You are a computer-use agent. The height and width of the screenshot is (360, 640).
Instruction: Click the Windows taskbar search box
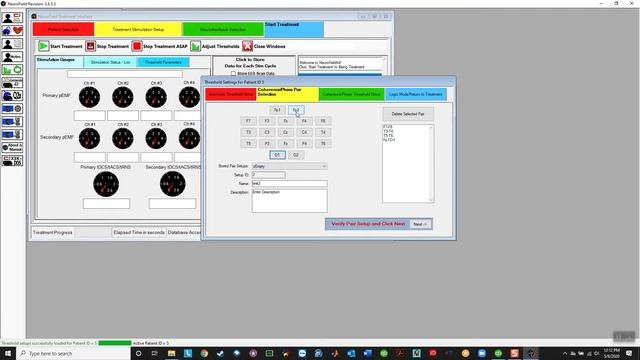[73, 353]
